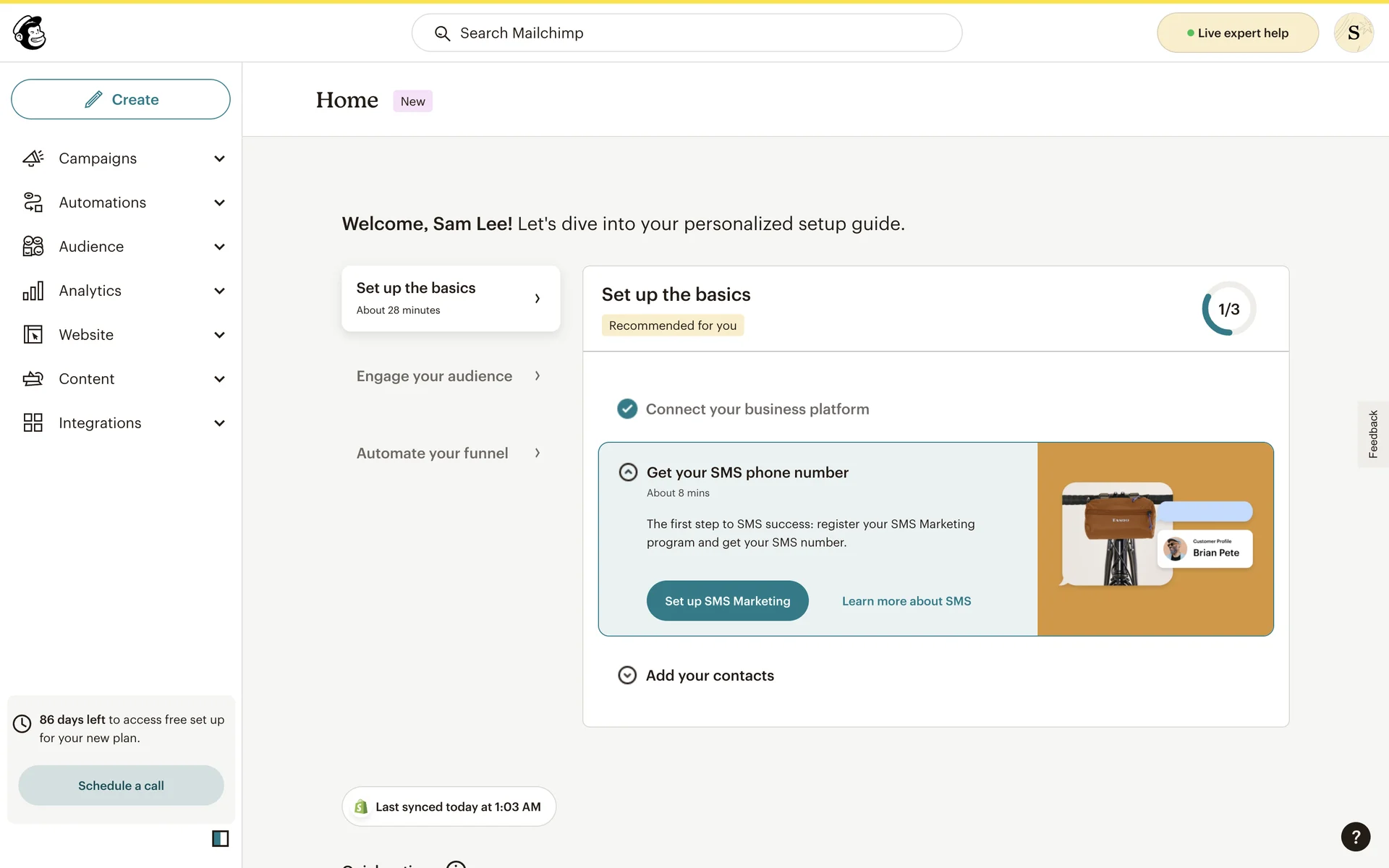Viewport: 1389px width, 868px height.
Task: Click the Mailchimp Freddie logo
Action: pyautogui.click(x=30, y=33)
